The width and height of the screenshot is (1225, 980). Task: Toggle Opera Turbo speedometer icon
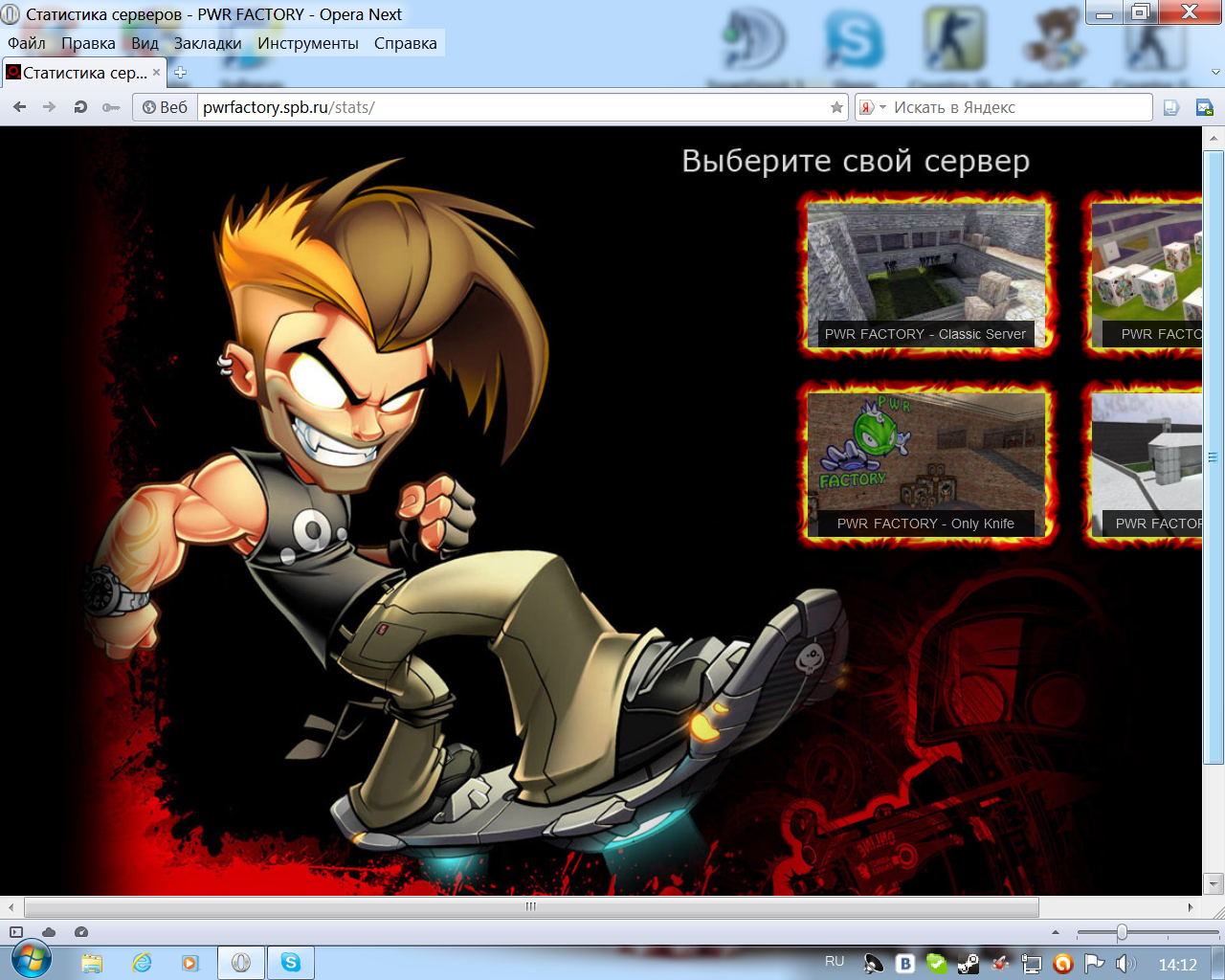[x=81, y=932]
